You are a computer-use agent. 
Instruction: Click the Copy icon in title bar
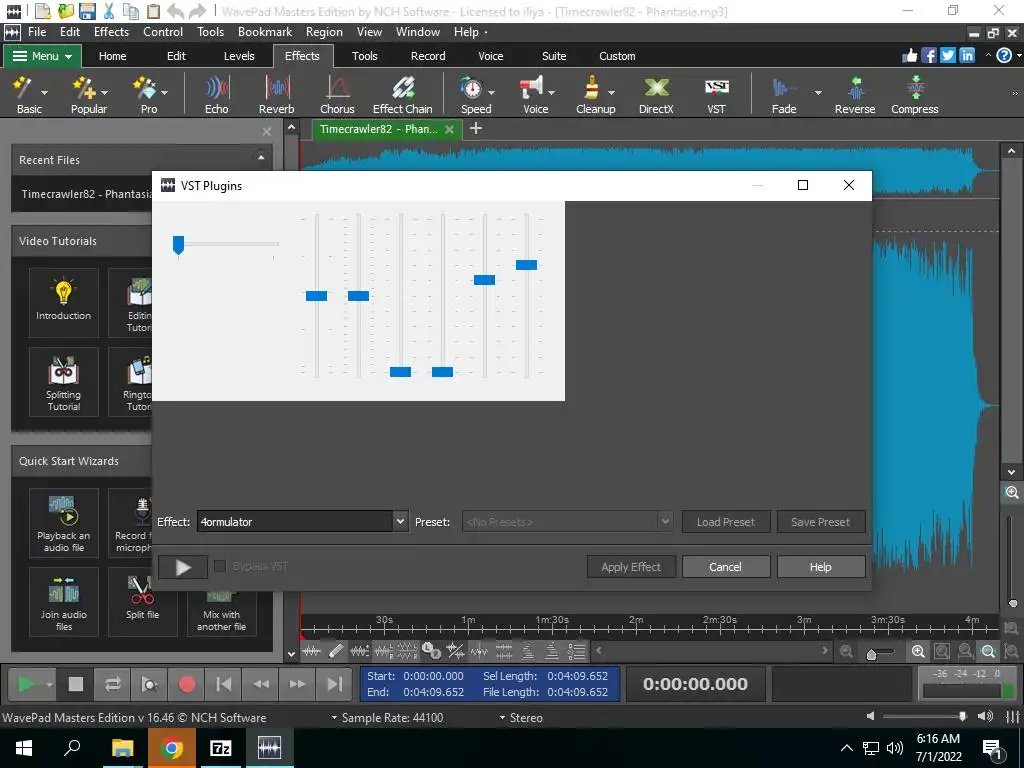point(131,11)
